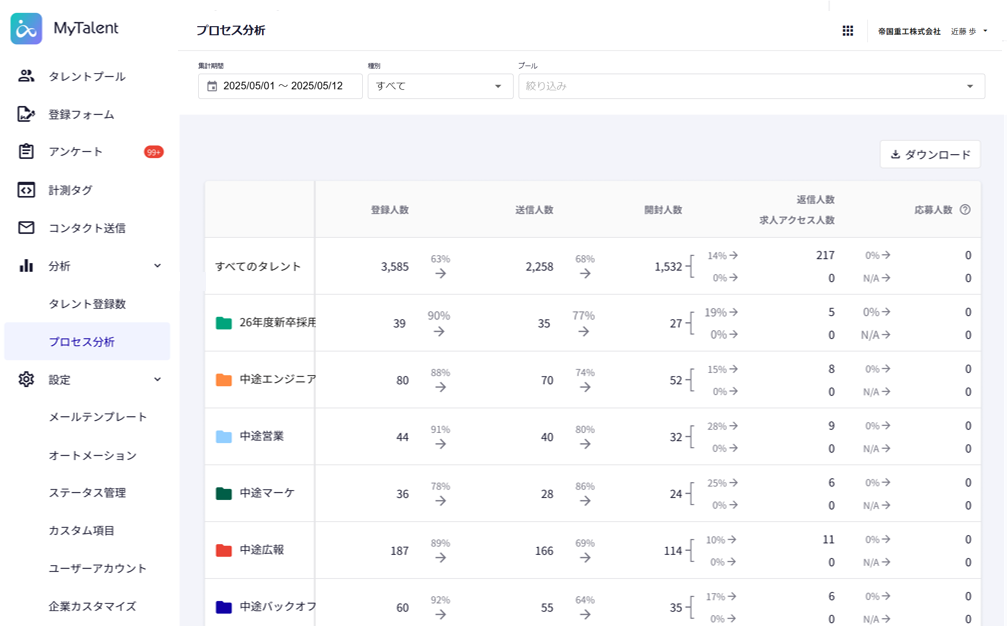Open the 種別 すべて dropdown
Image resolution: width=1008 pixels, height=626 pixels.
(440, 86)
